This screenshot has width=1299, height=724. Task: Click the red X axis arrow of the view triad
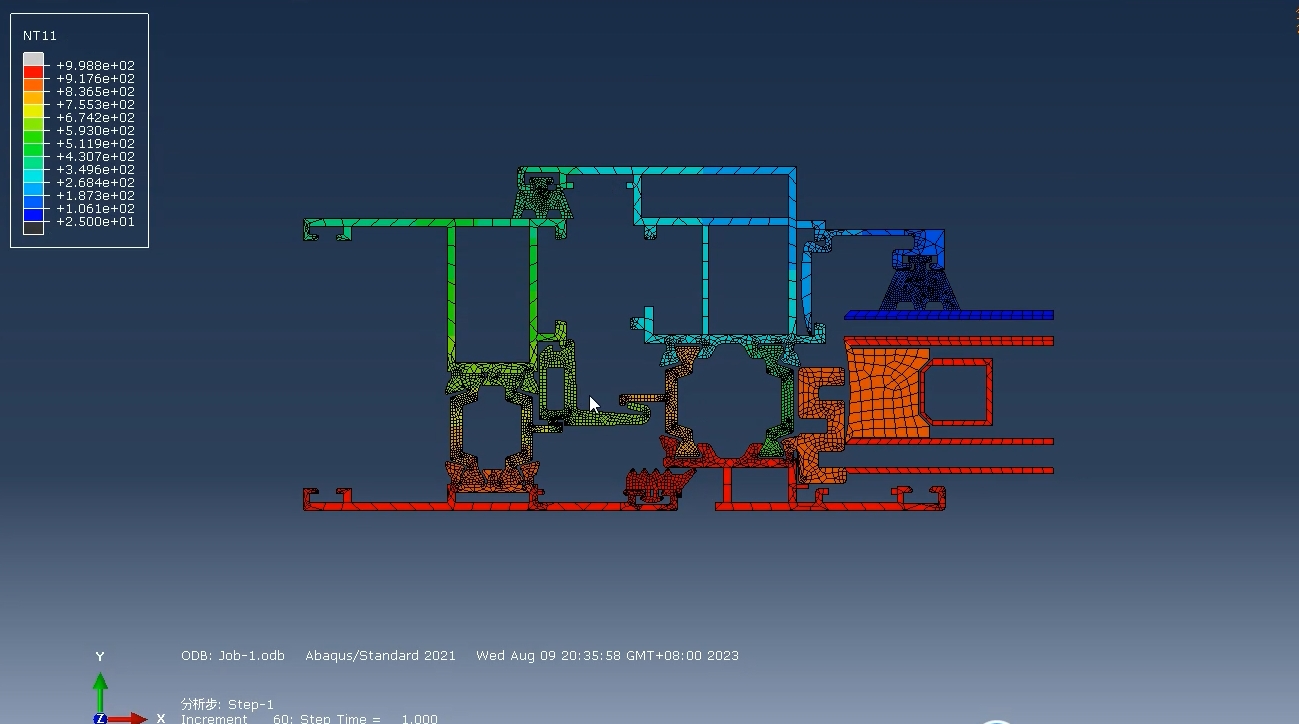(128, 718)
